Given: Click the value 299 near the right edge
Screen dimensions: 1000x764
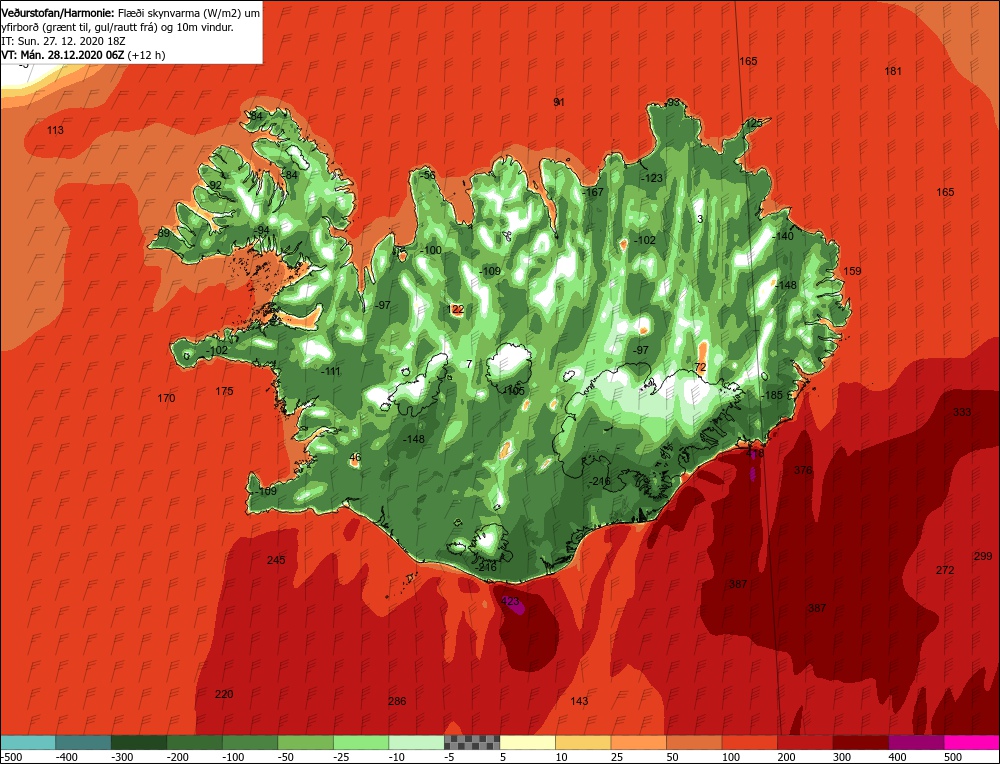Looking at the screenshot, I should pos(983,556).
